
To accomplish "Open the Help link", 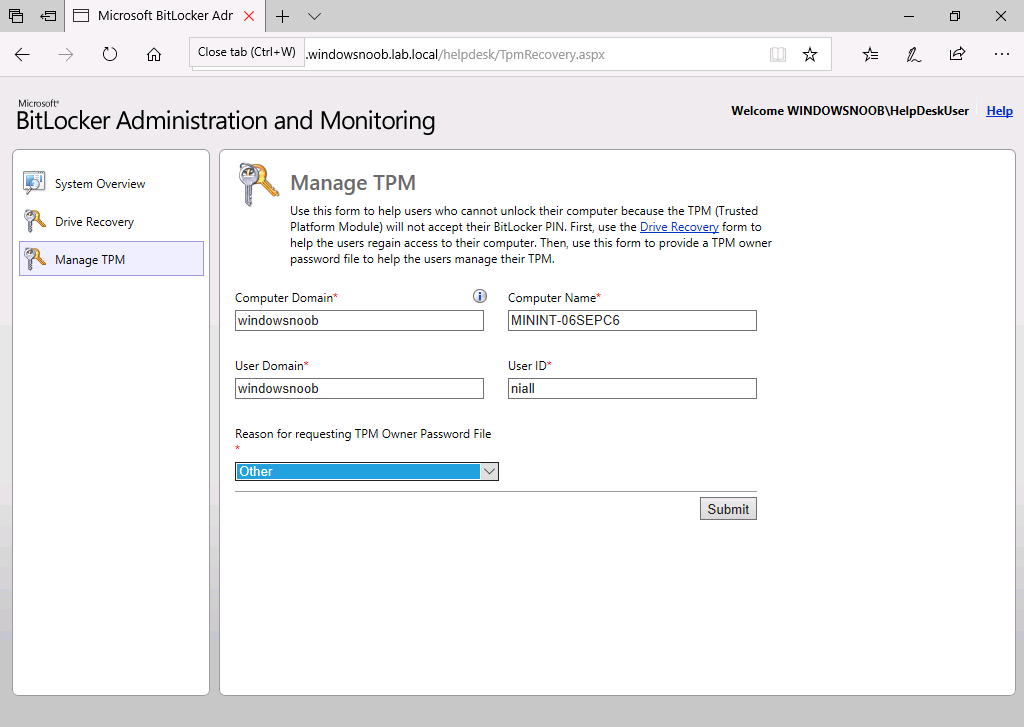I will [999, 111].
